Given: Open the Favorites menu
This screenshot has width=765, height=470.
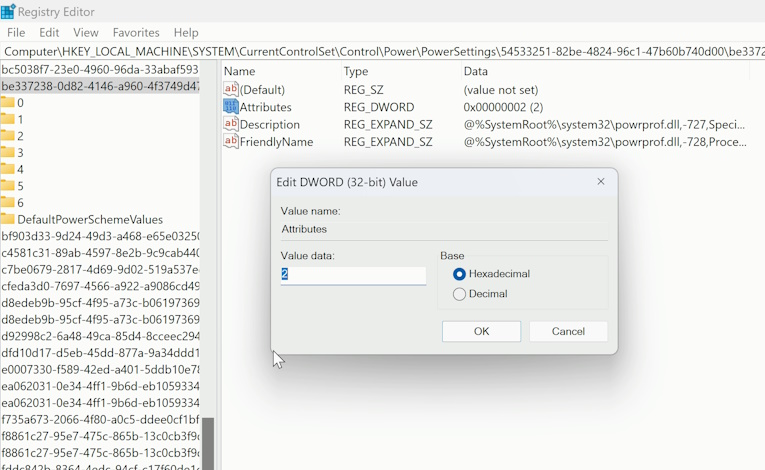Looking at the screenshot, I should [x=136, y=33].
